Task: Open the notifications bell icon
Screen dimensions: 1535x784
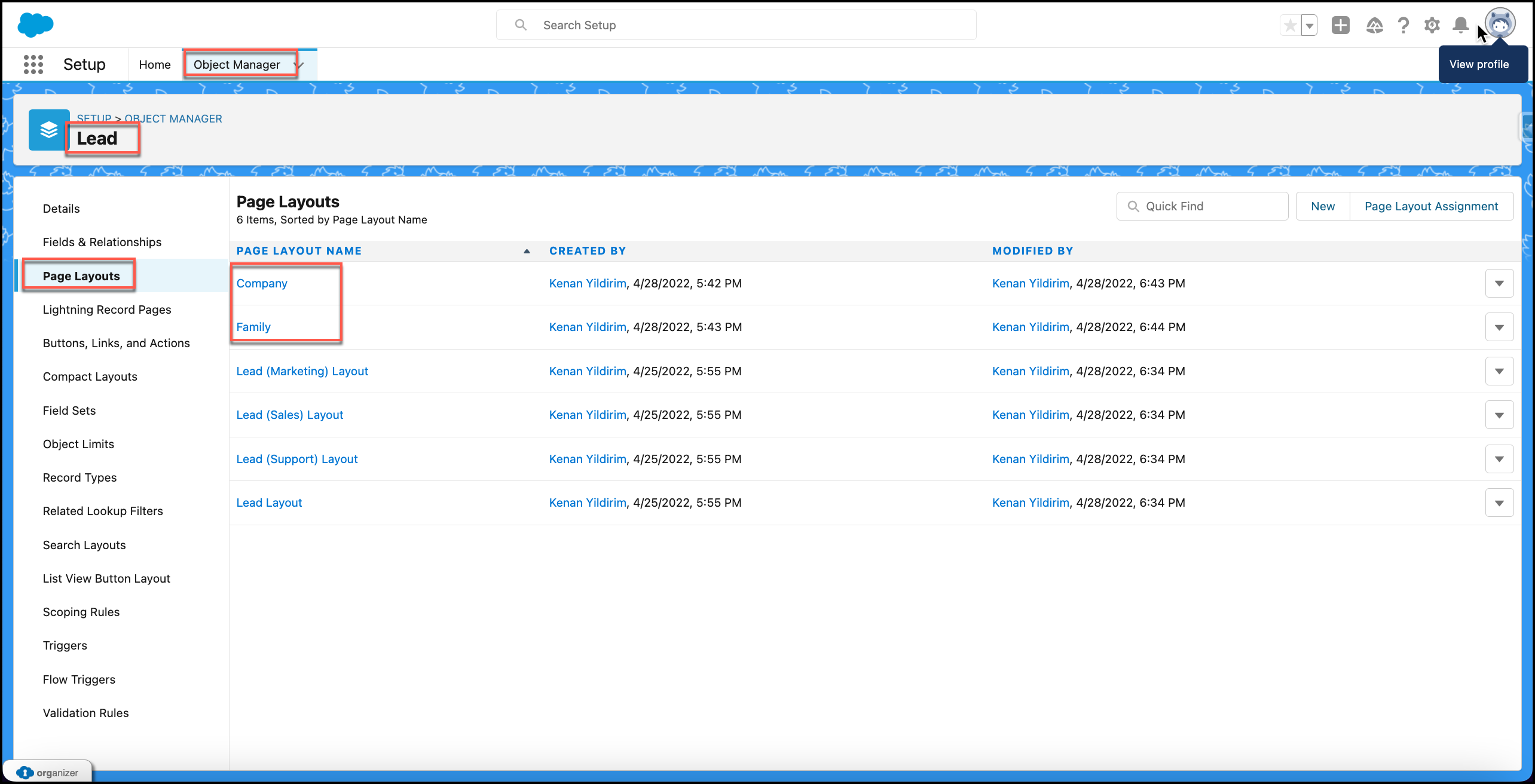Action: [1460, 25]
